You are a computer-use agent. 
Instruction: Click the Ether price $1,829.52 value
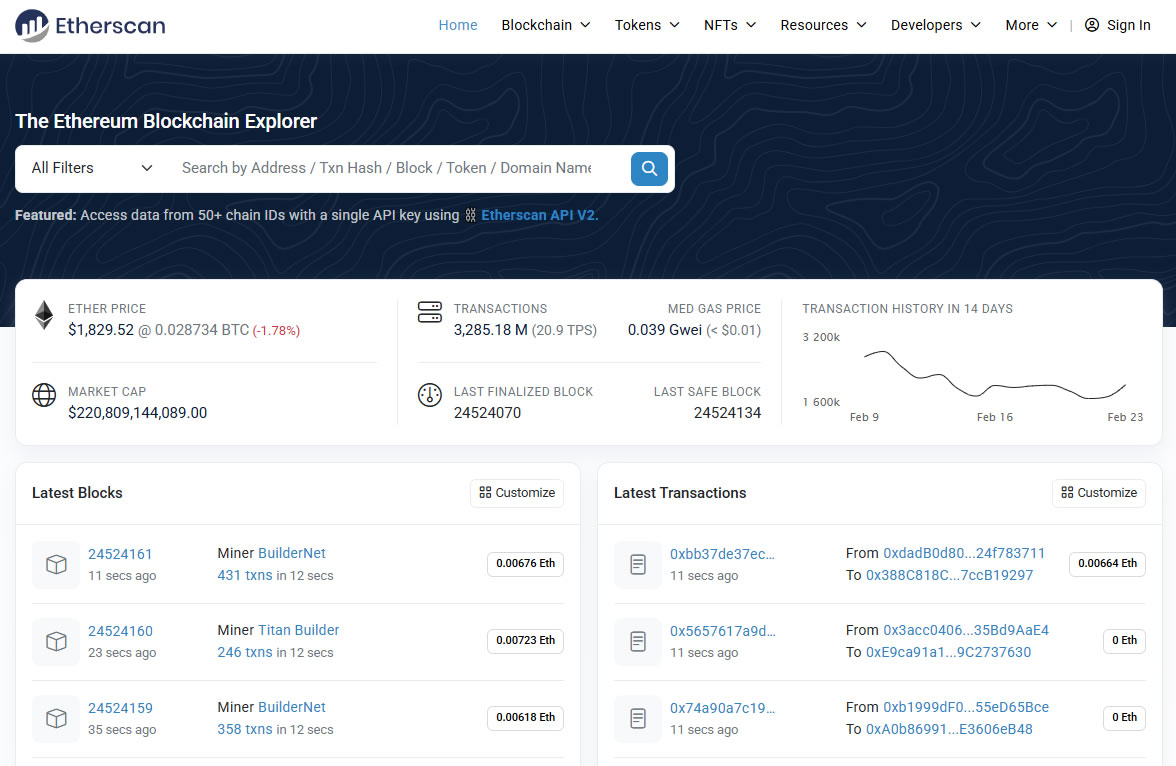100,330
